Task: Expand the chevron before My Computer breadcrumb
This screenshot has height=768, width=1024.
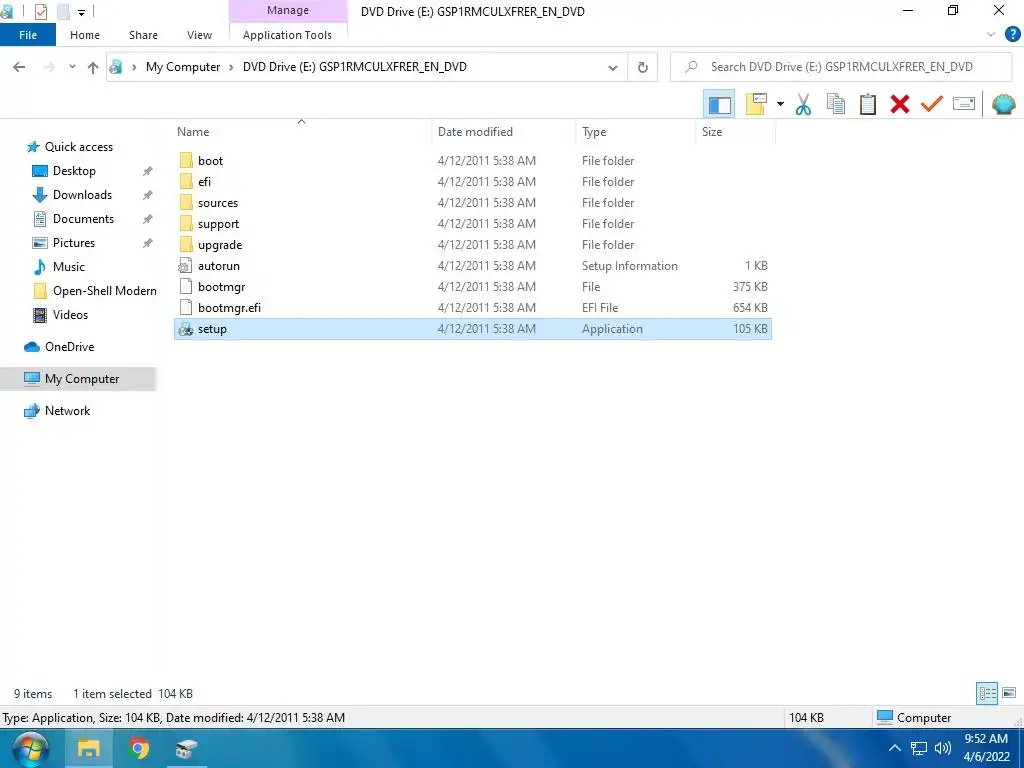Action: pos(134,67)
